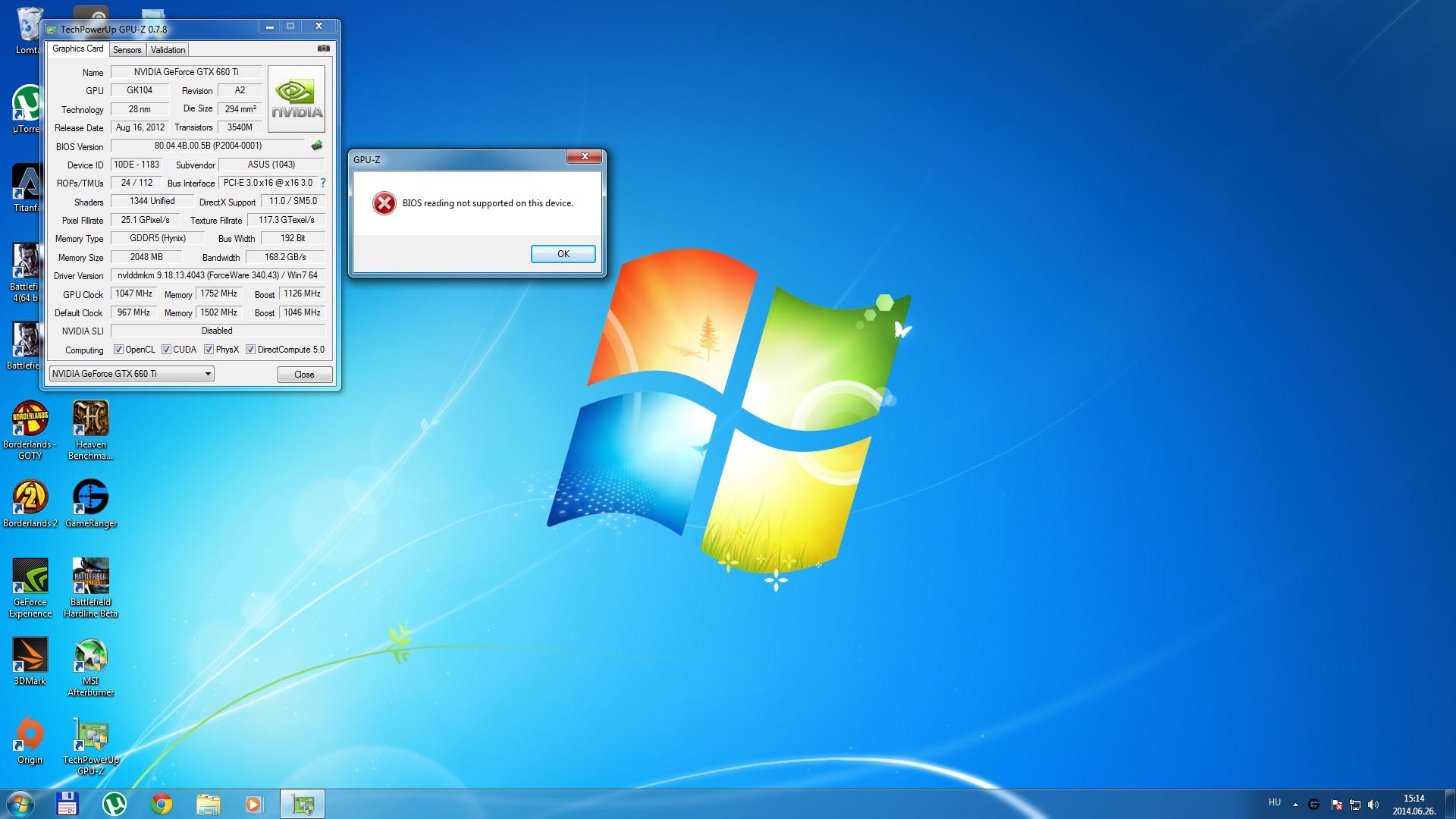Switch to the Validation tab
This screenshot has height=819, width=1456.
click(168, 50)
